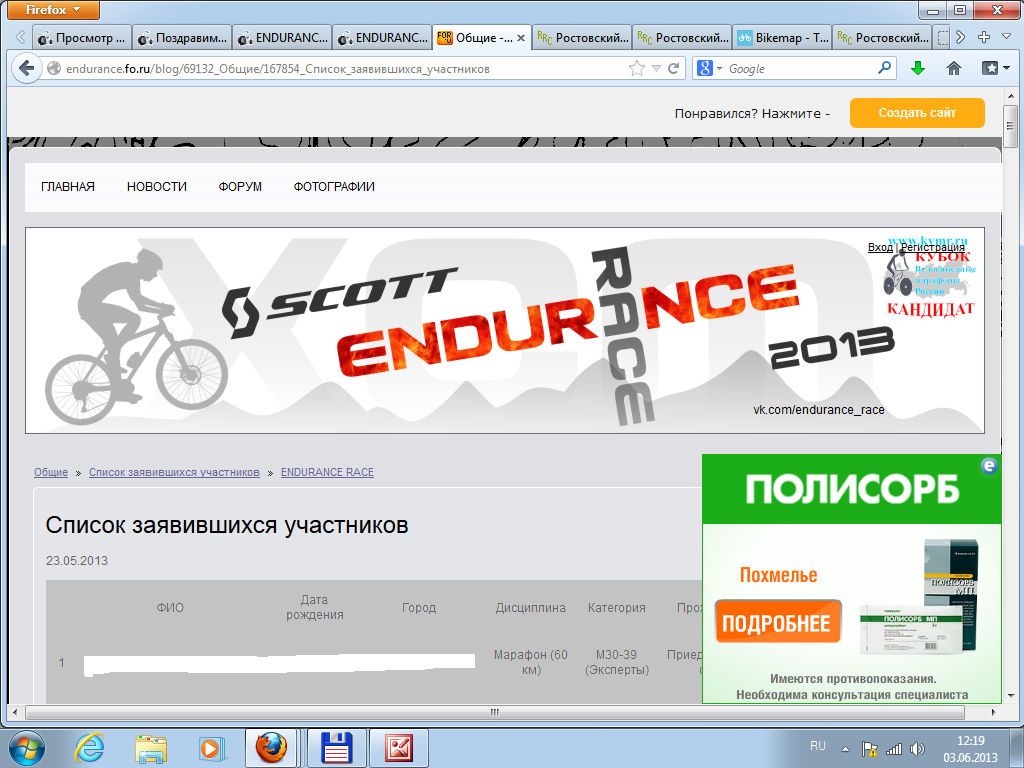Close the Полисорб ad with the corner icon
This screenshot has height=768, width=1024.
point(990,465)
